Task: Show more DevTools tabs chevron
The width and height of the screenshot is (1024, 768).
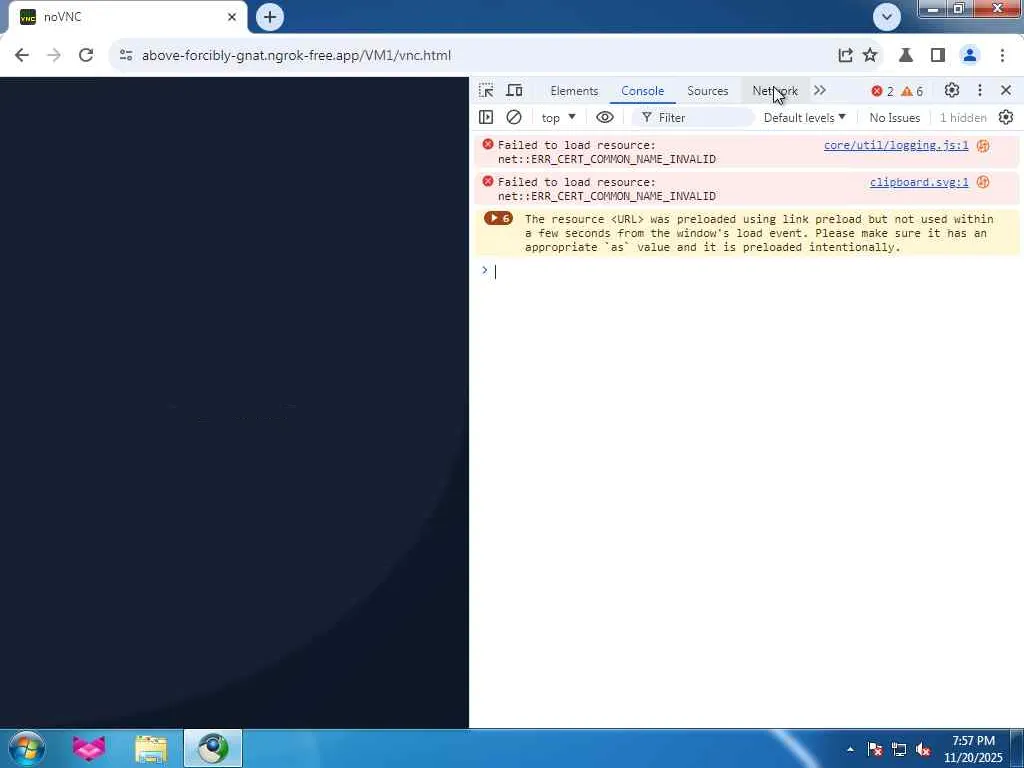Action: [x=820, y=91]
